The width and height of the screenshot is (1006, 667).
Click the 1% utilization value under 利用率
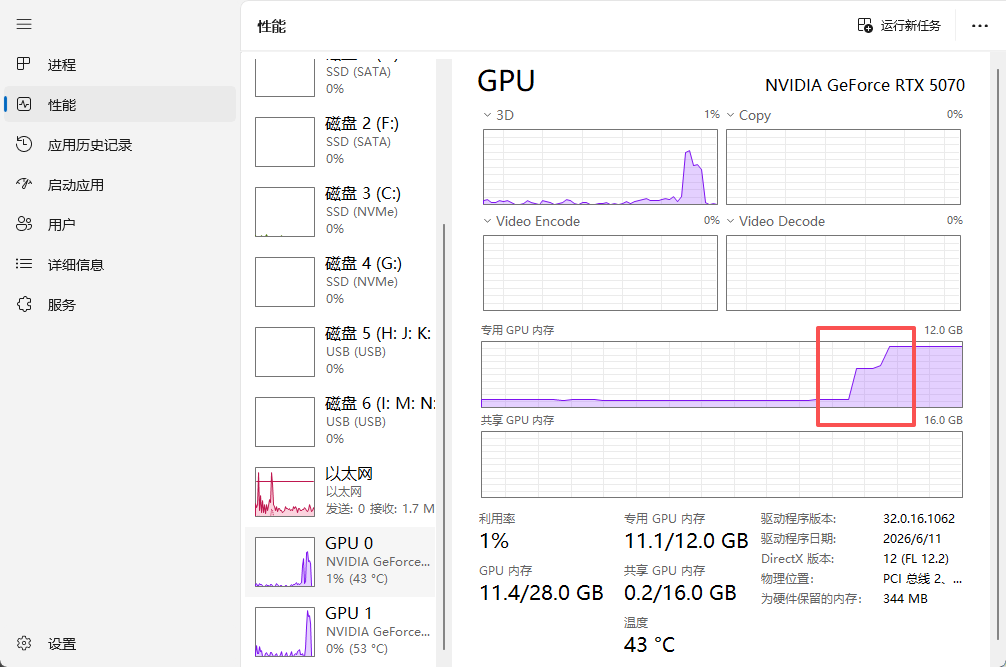494,541
